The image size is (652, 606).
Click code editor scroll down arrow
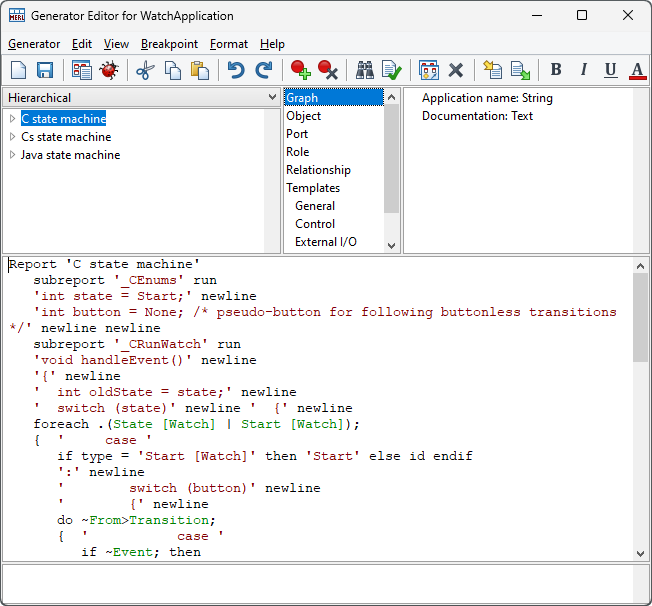[640, 554]
